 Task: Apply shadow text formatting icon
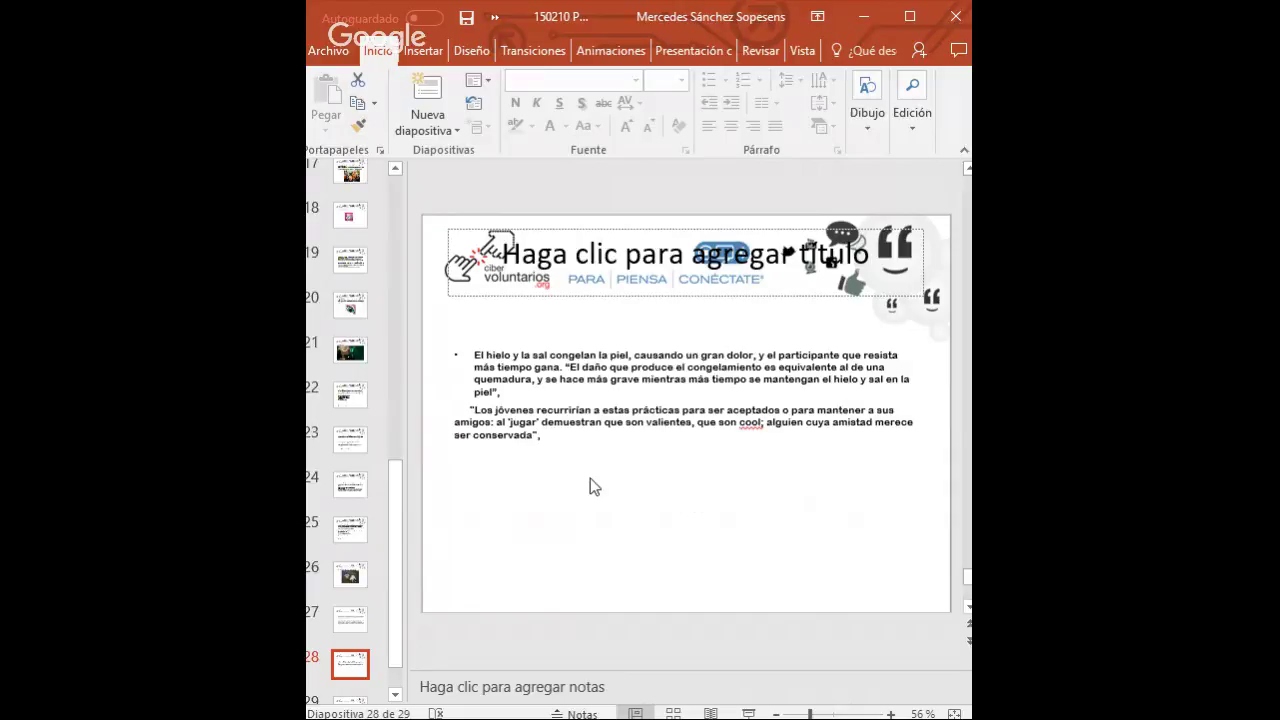tap(581, 103)
